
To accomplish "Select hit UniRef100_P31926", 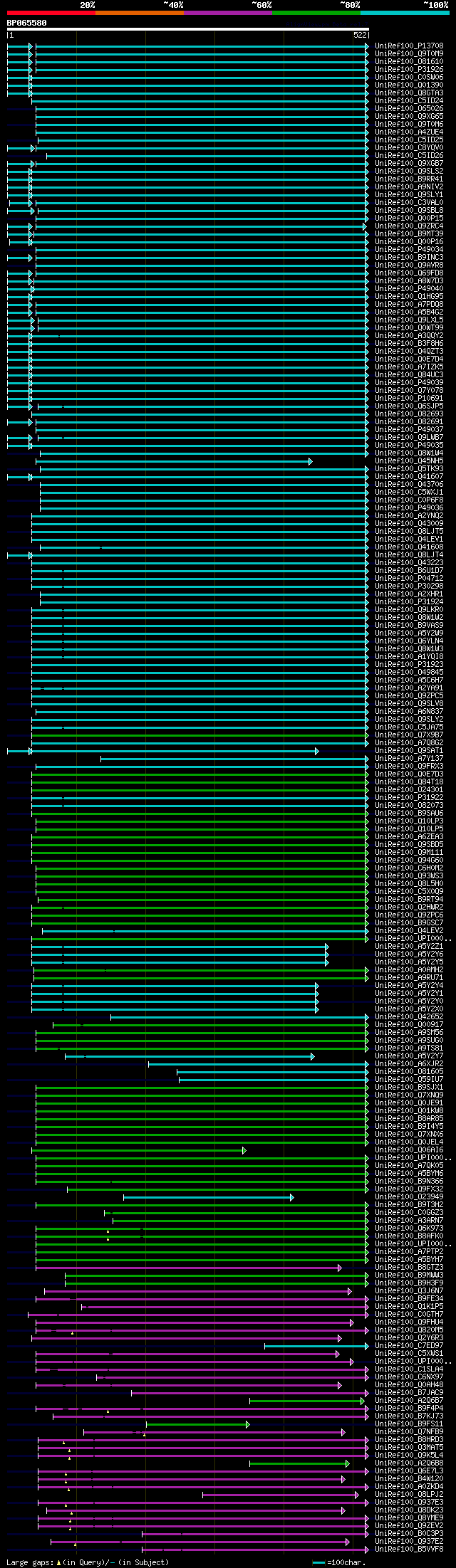I will point(409,70).
